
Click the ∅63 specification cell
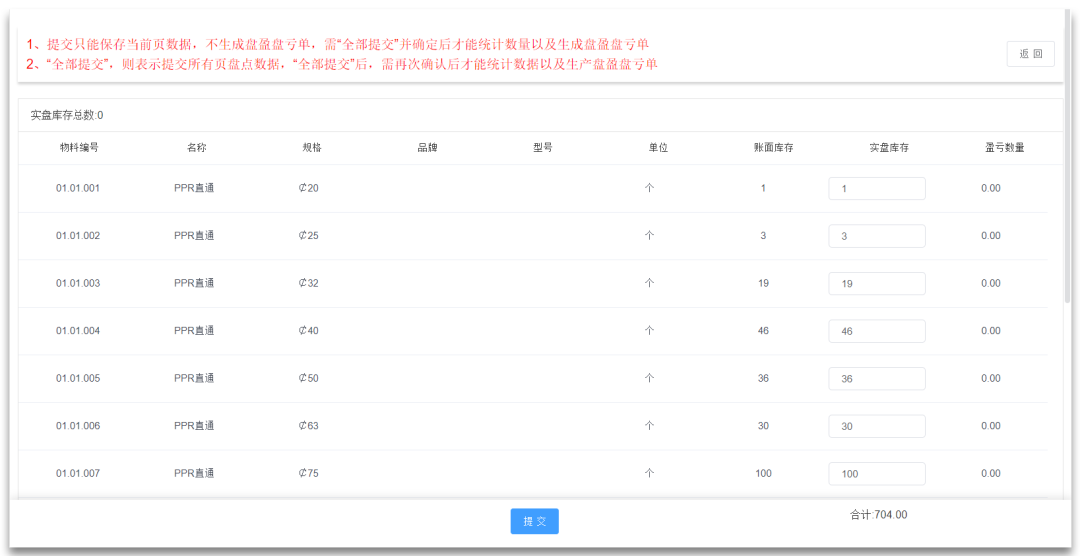point(309,426)
